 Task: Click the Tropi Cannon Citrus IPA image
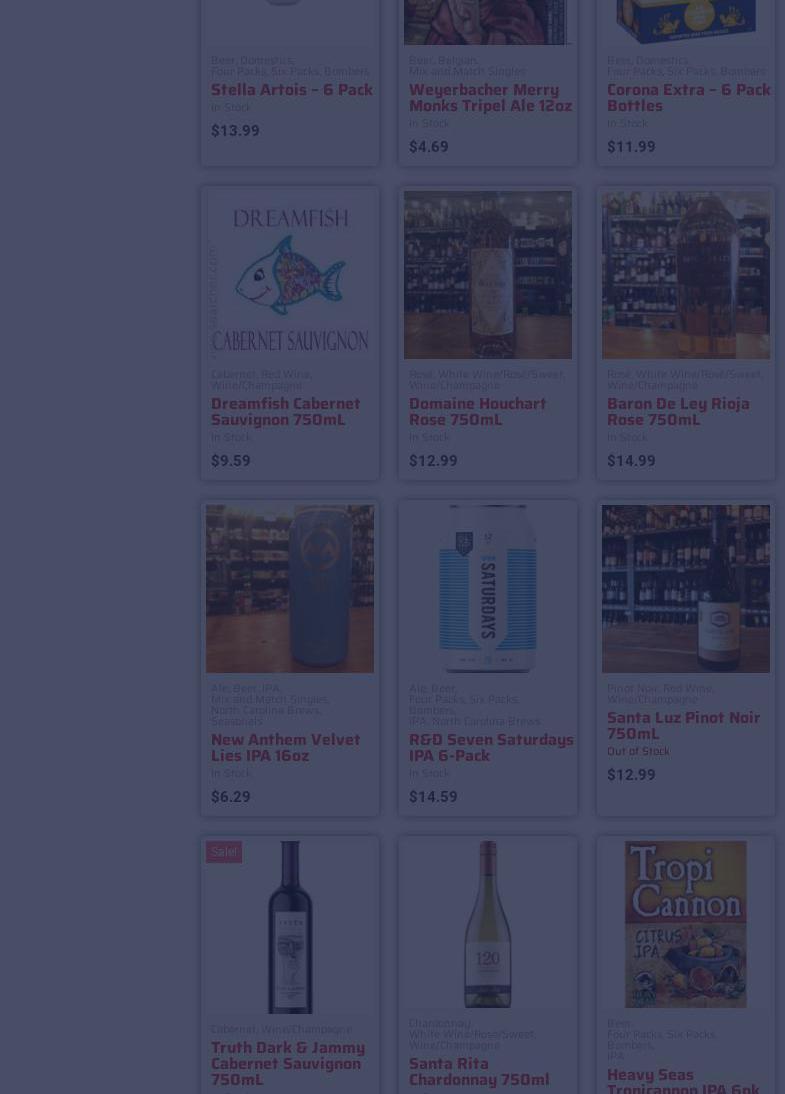coord(686,924)
